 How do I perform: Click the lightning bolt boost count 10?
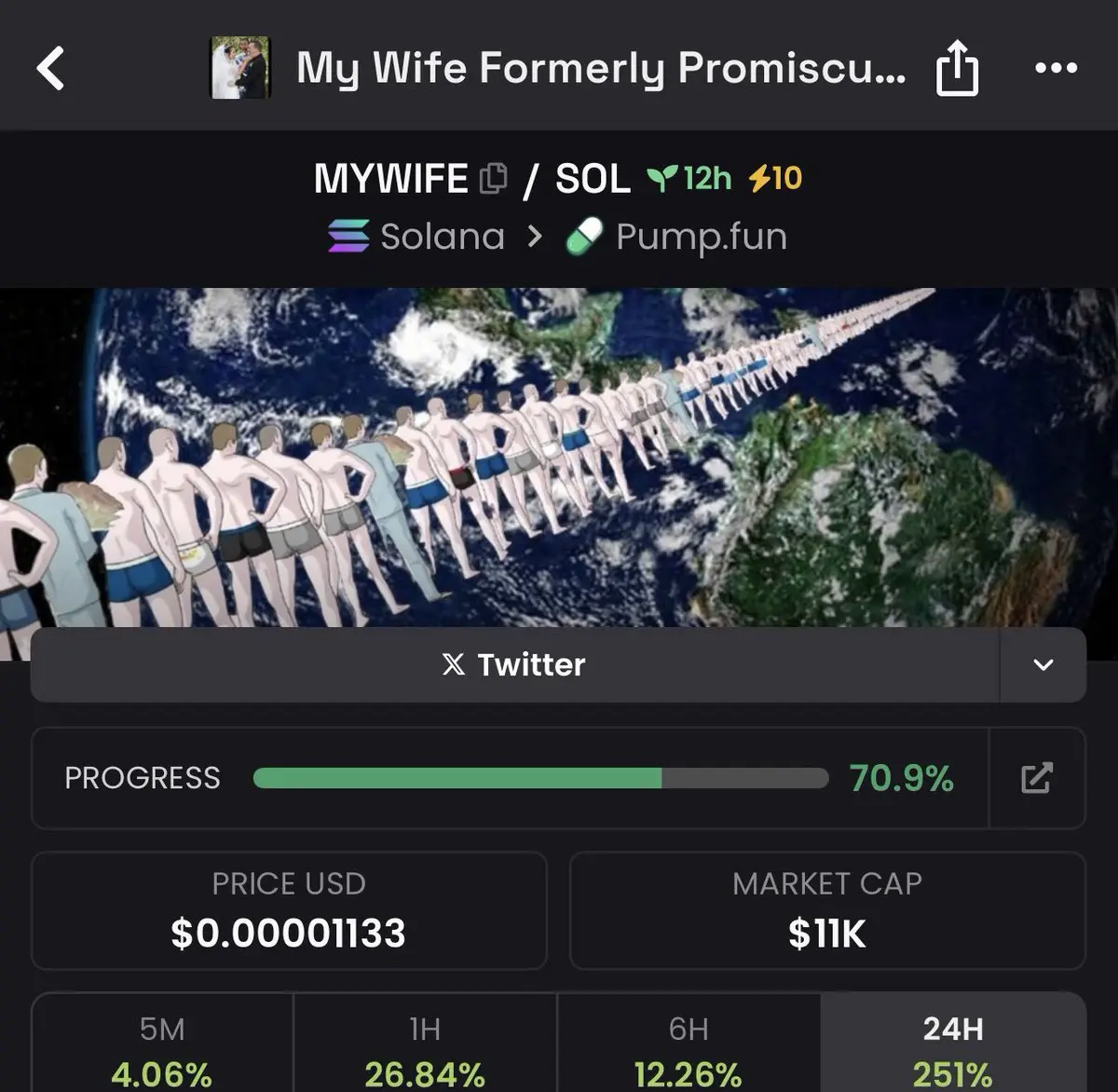click(x=775, y=178)
